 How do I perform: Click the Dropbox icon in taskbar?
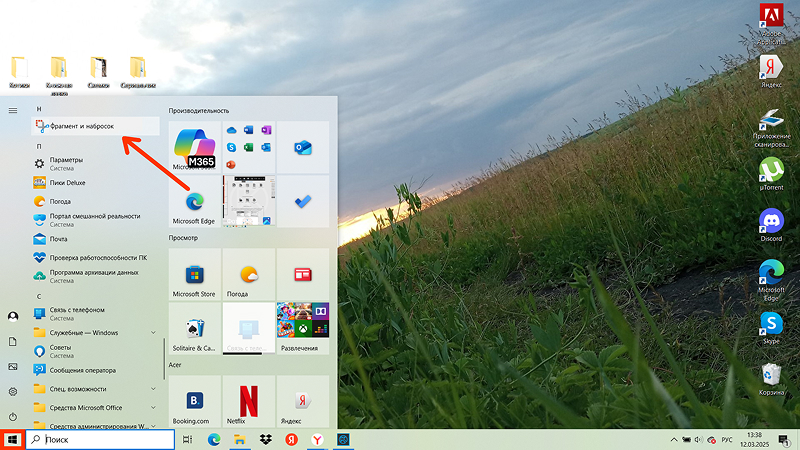265,439
